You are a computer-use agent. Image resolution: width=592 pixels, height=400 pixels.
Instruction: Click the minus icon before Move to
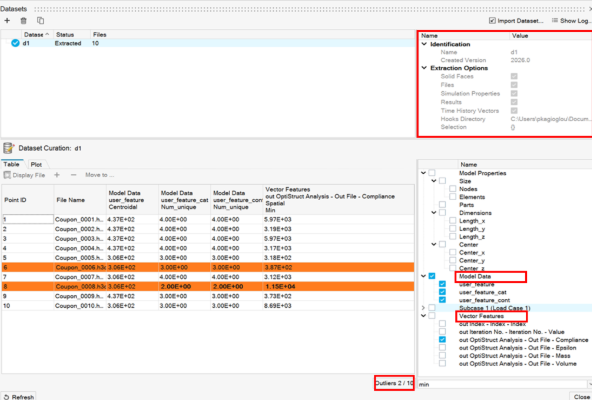click(74, 175)
